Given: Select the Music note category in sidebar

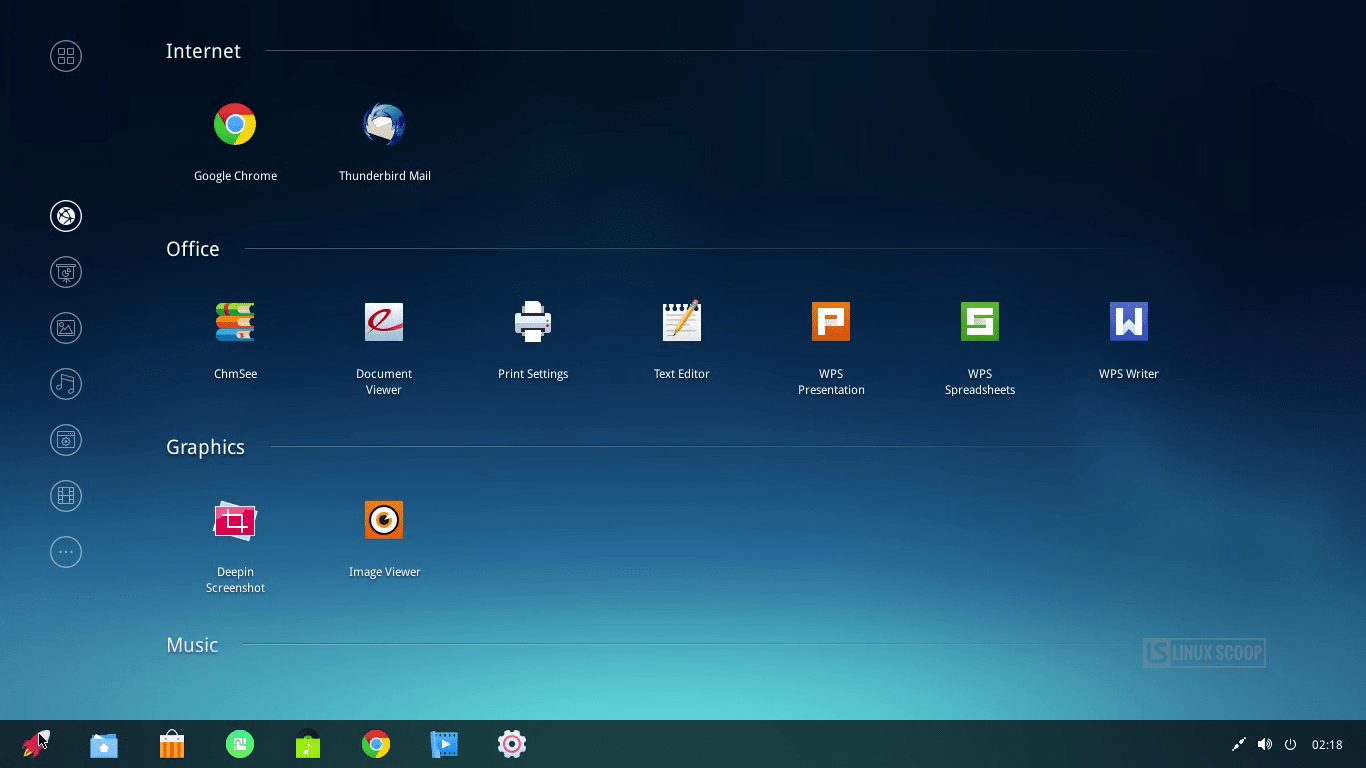Looking at the screenshot, I should click(66, 384).
